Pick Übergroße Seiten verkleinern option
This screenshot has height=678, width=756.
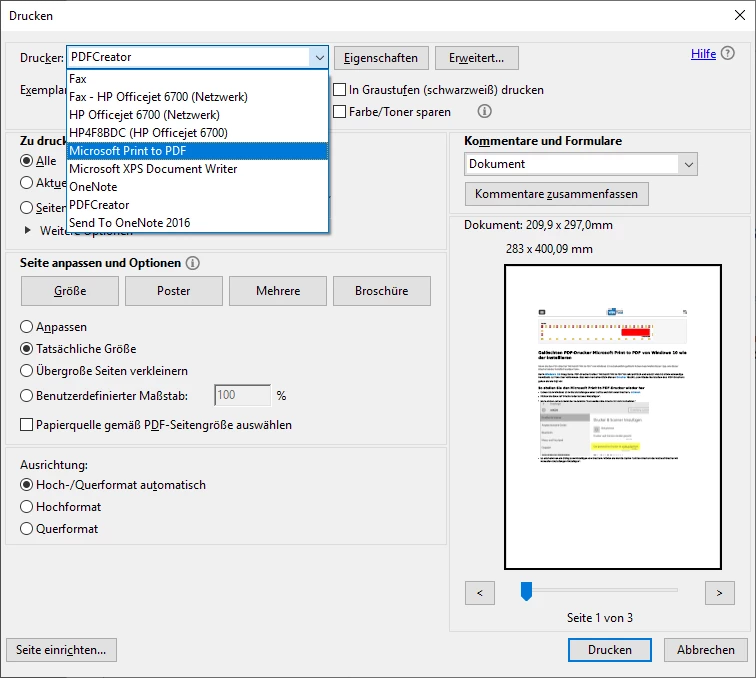(27, 371)
